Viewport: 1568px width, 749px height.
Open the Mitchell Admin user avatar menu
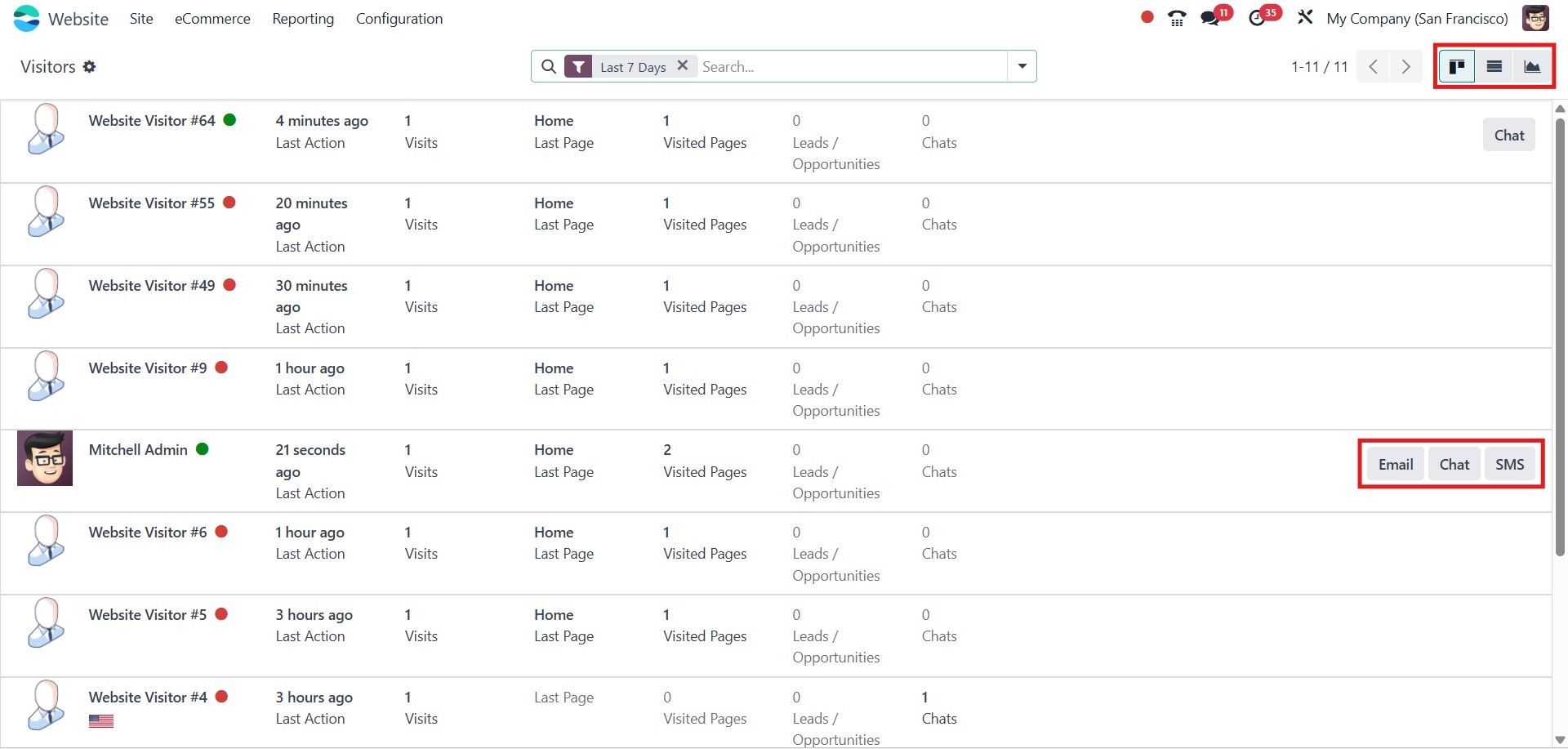click(1535, 18)
